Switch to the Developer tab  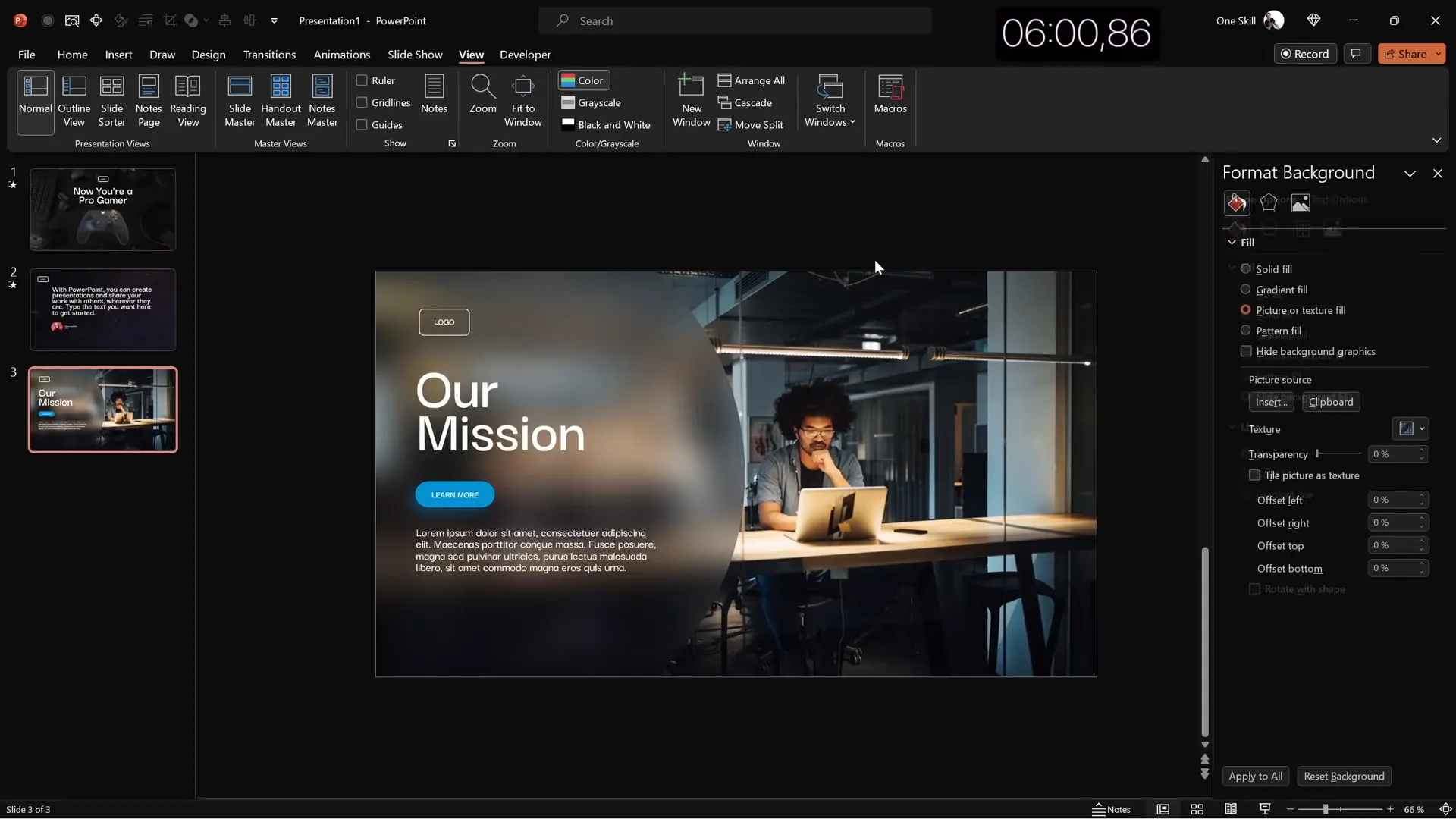525,55
